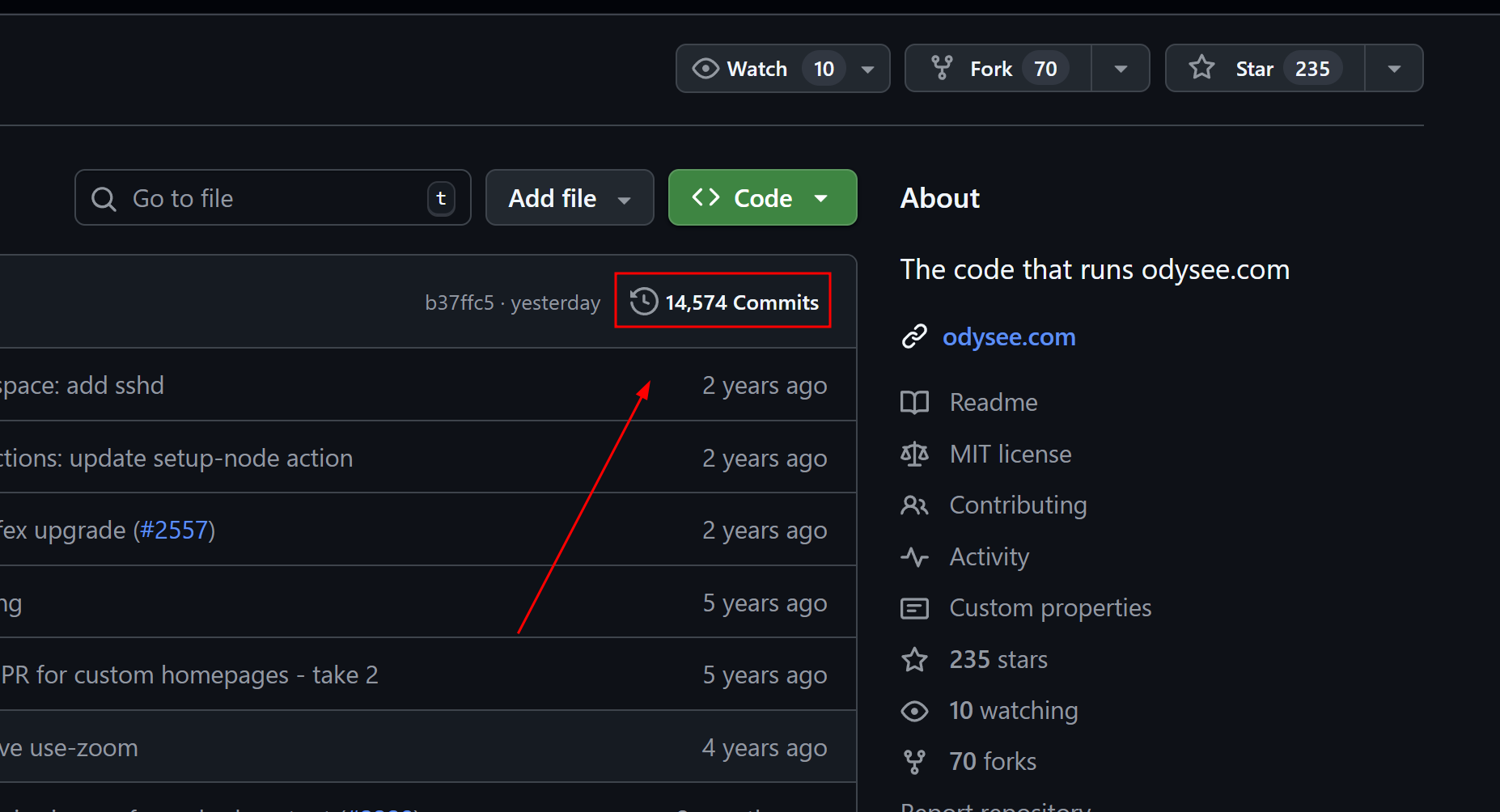Viewport: 1500px width, 812px height.
Task: View the 235 stars list
Action: click(998, 659)
